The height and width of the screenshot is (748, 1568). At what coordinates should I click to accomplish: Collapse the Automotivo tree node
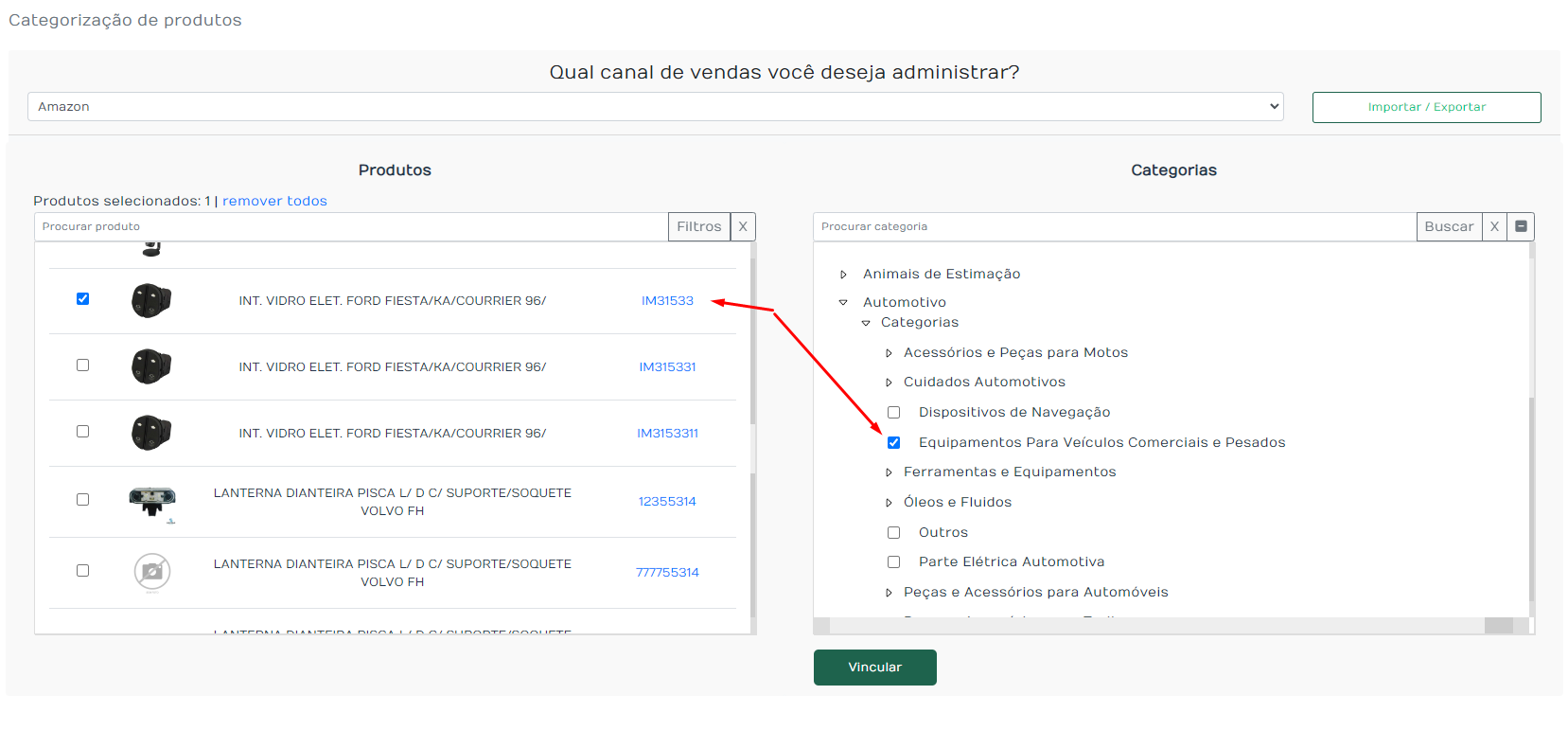click(843, 303)
